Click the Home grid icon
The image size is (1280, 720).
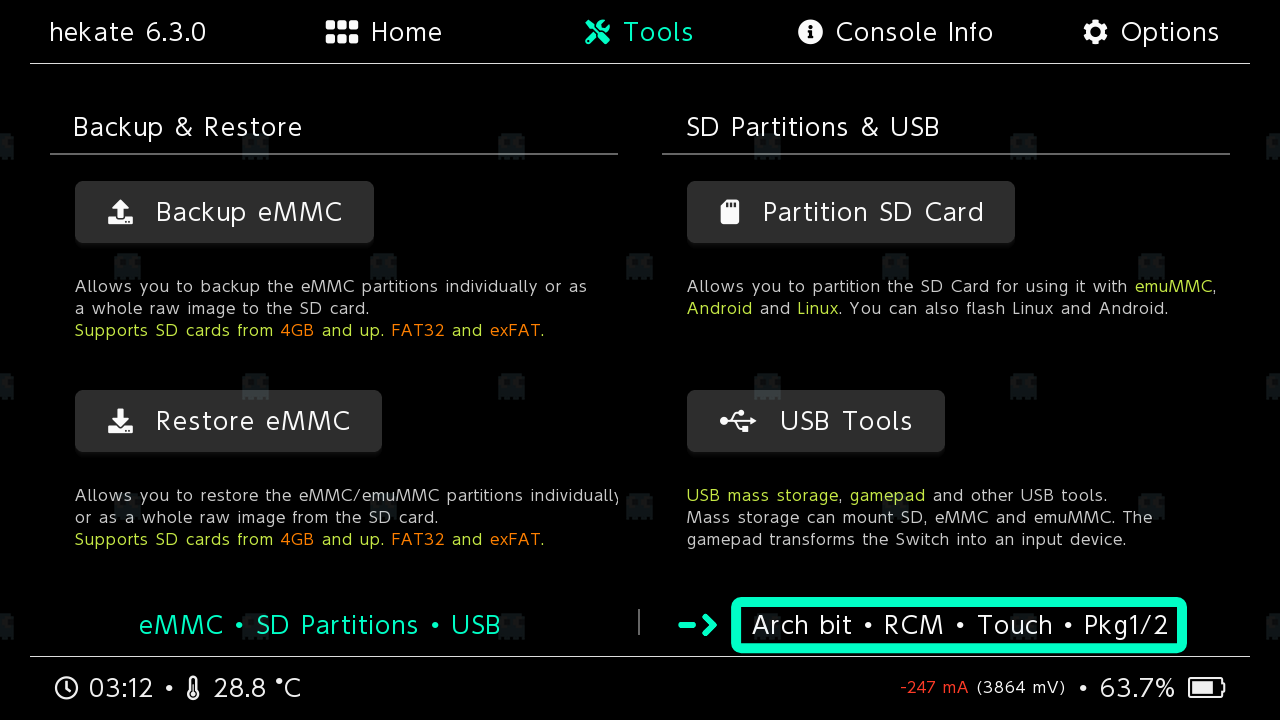pyautogui.click(x=342, y=32)
